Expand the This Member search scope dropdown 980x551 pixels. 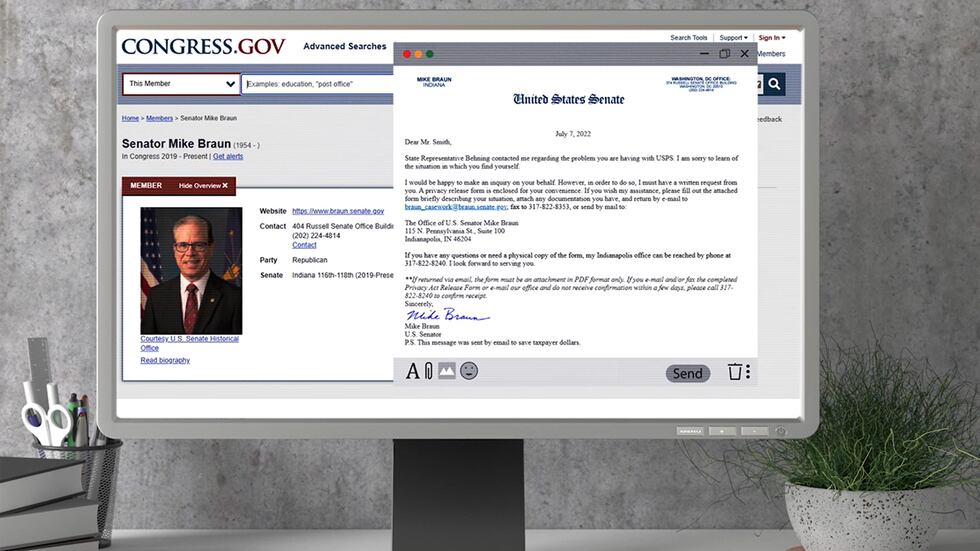tap(181, 84)
